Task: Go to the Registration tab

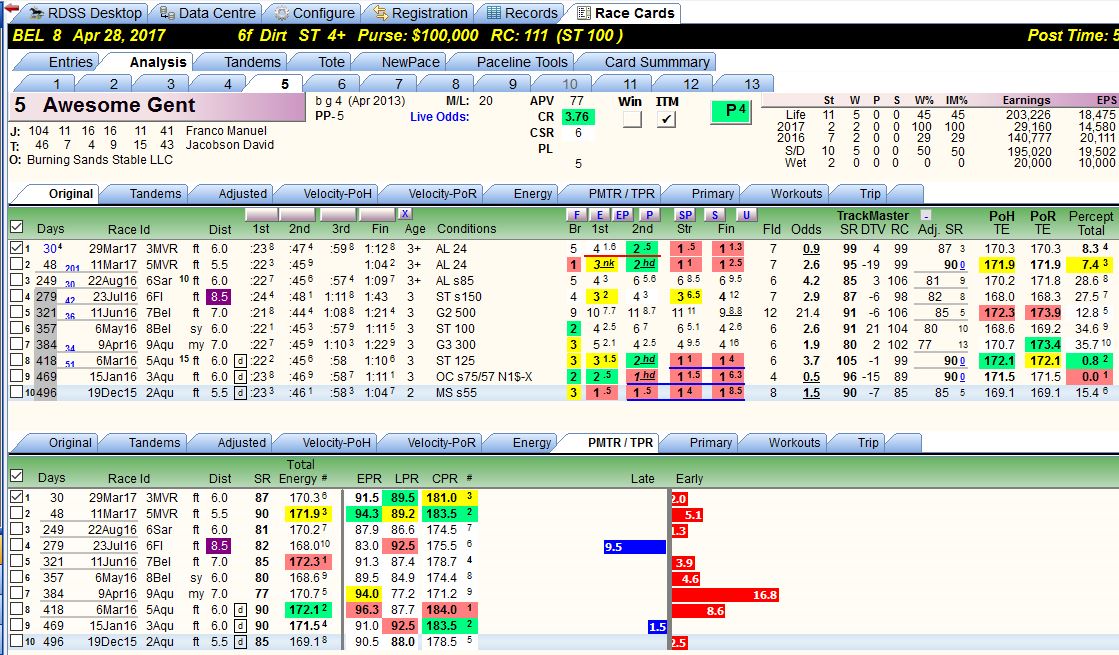Action: [x=420, y=13]
